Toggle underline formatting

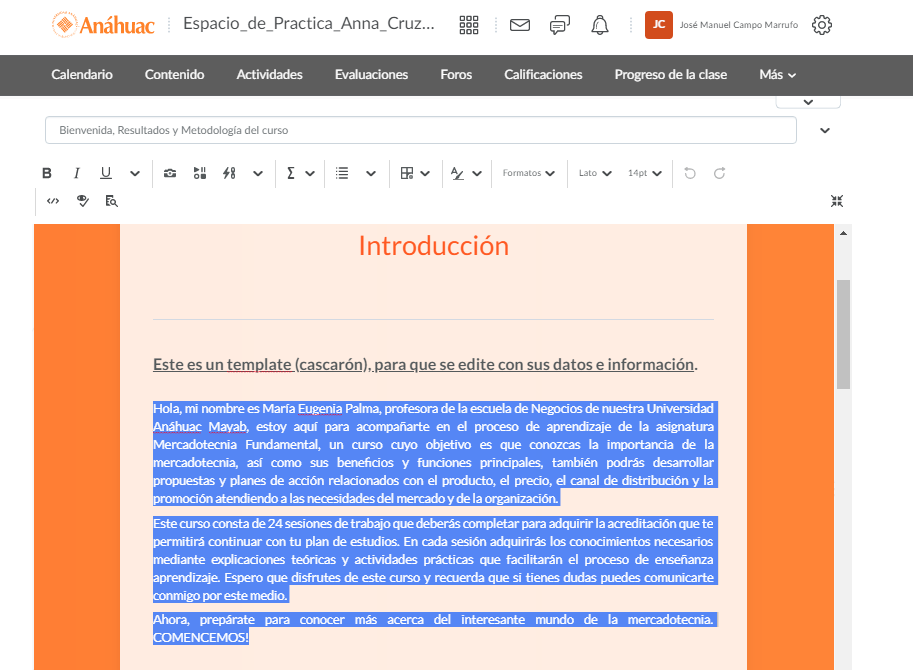click(106, 173)
